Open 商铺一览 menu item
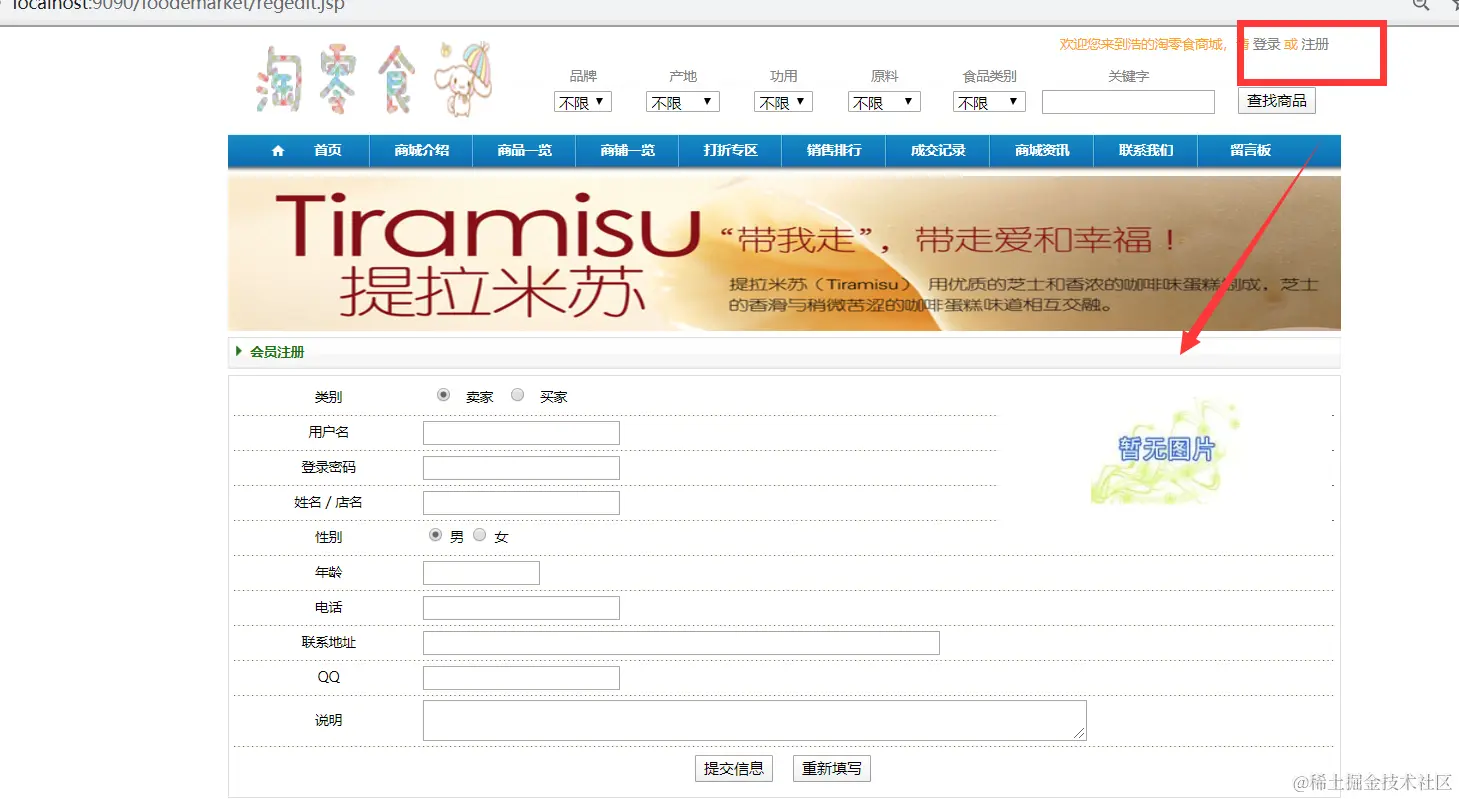Image resolution: width=1459 pixels, height=799 pixels. point(628,151)
